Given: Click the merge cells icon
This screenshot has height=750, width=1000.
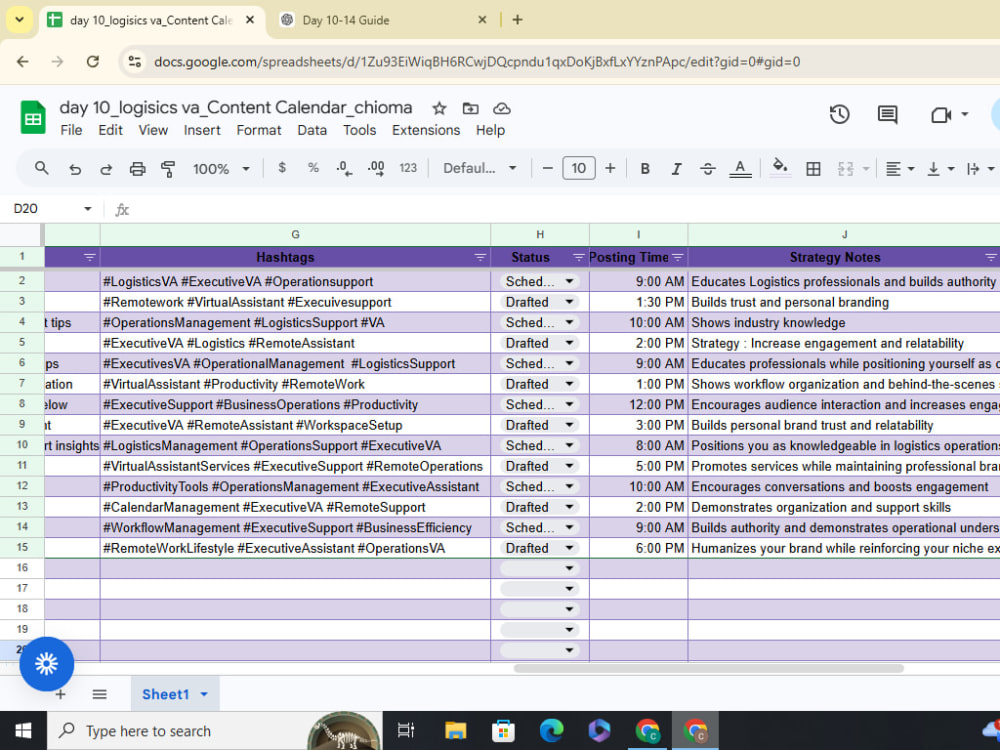Looking at the screenshot, I should (846, 168).
